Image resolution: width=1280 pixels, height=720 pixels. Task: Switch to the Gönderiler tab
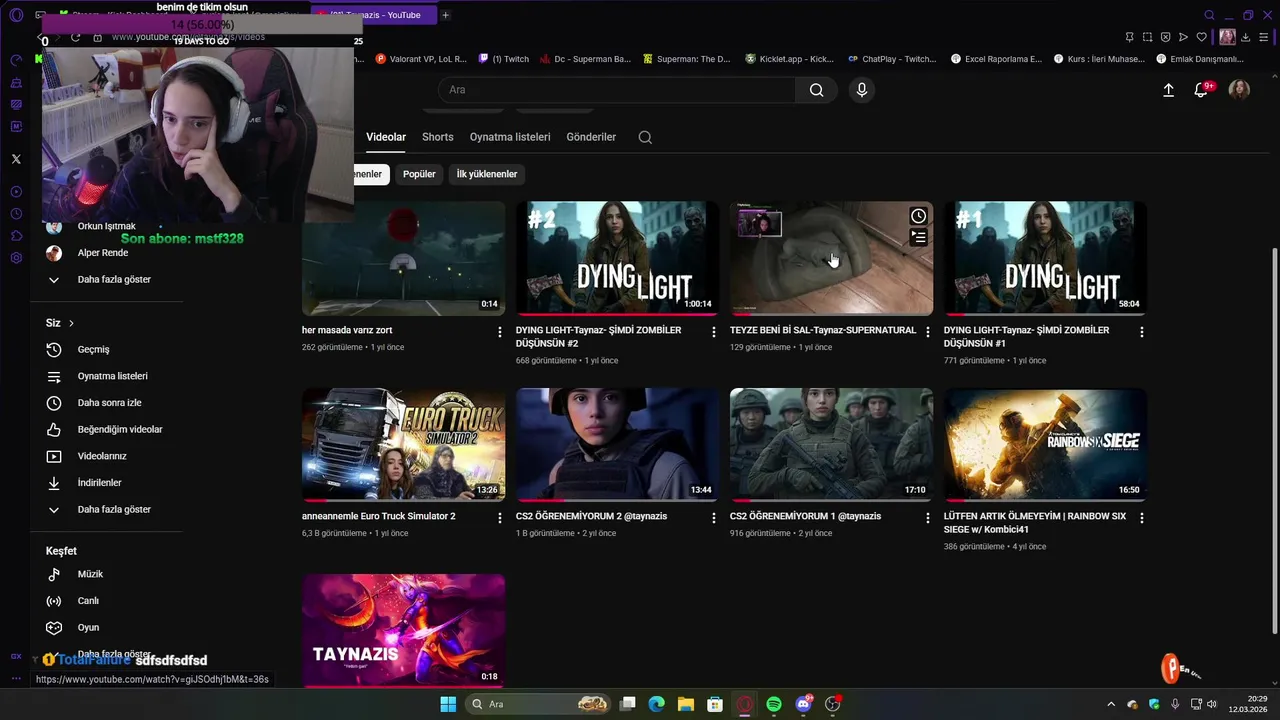pos(591,137)
